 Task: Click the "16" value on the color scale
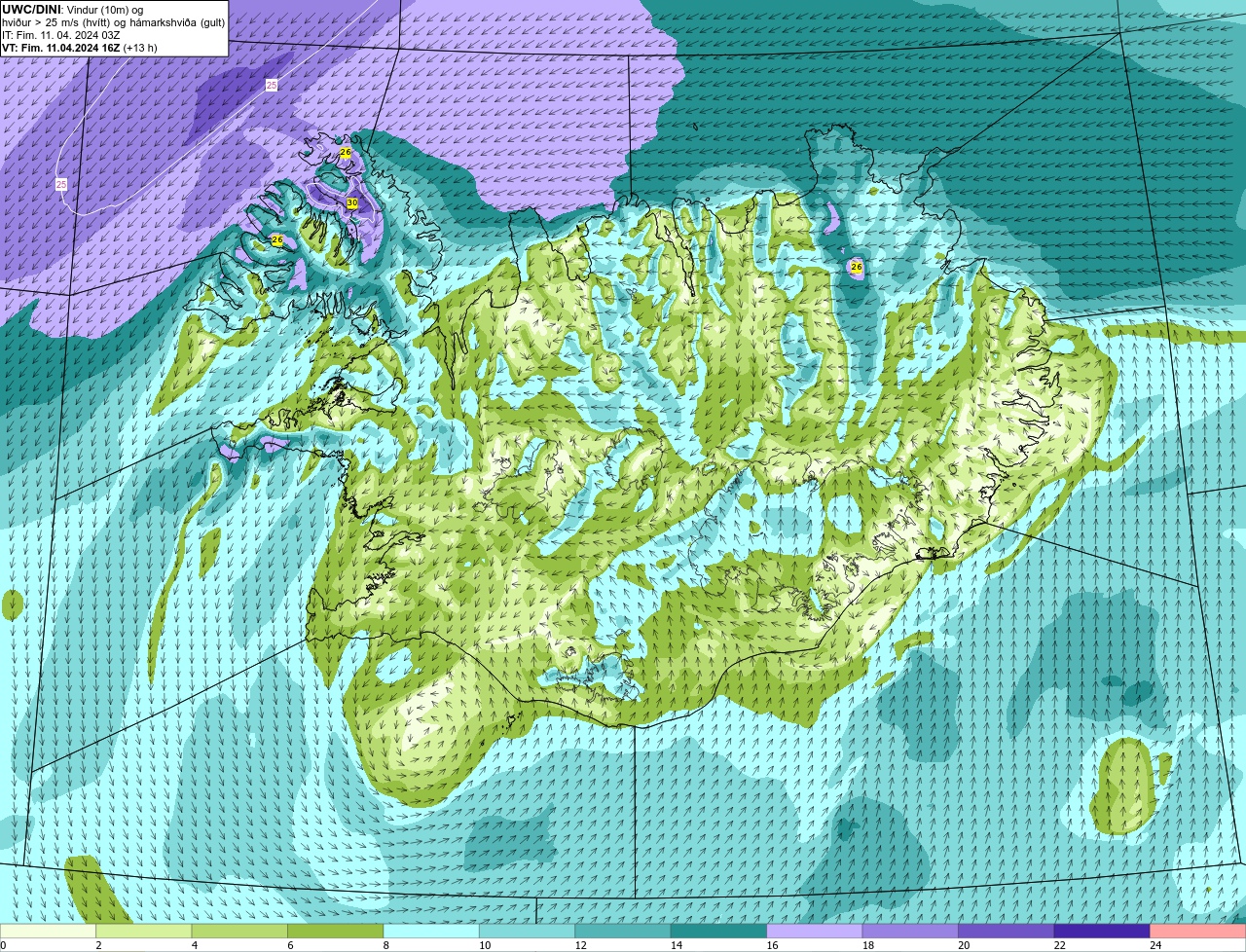coord(771,945)
